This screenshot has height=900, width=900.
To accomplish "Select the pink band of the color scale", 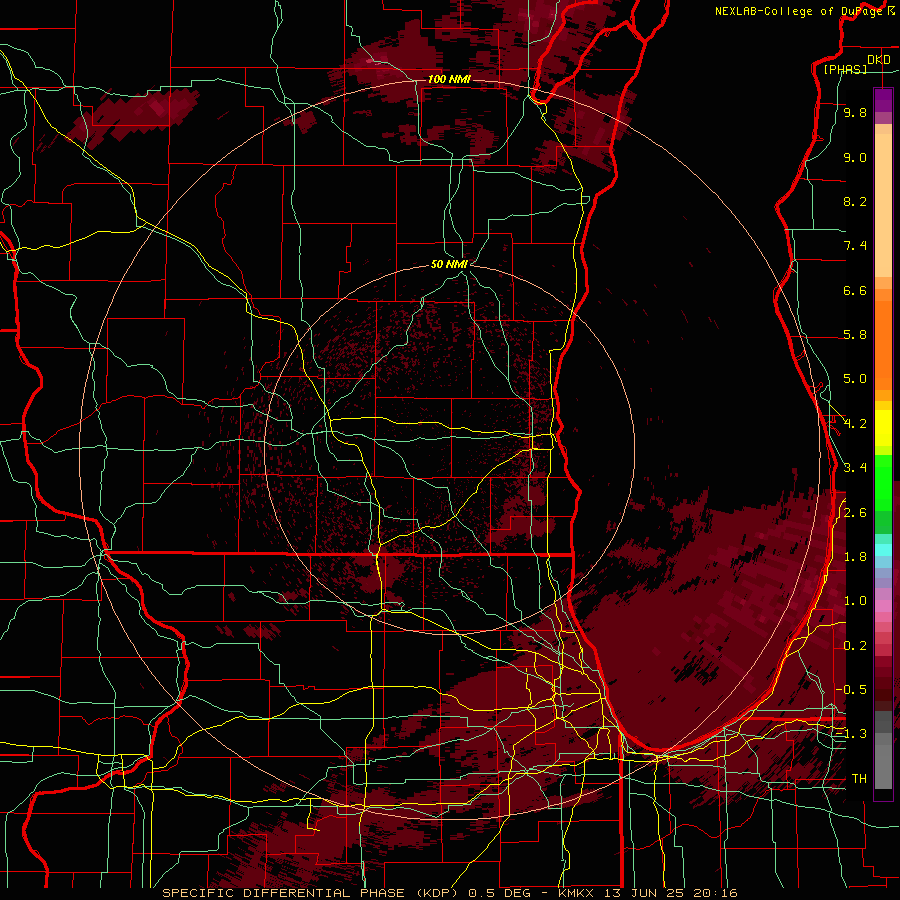I will point(883,605).
